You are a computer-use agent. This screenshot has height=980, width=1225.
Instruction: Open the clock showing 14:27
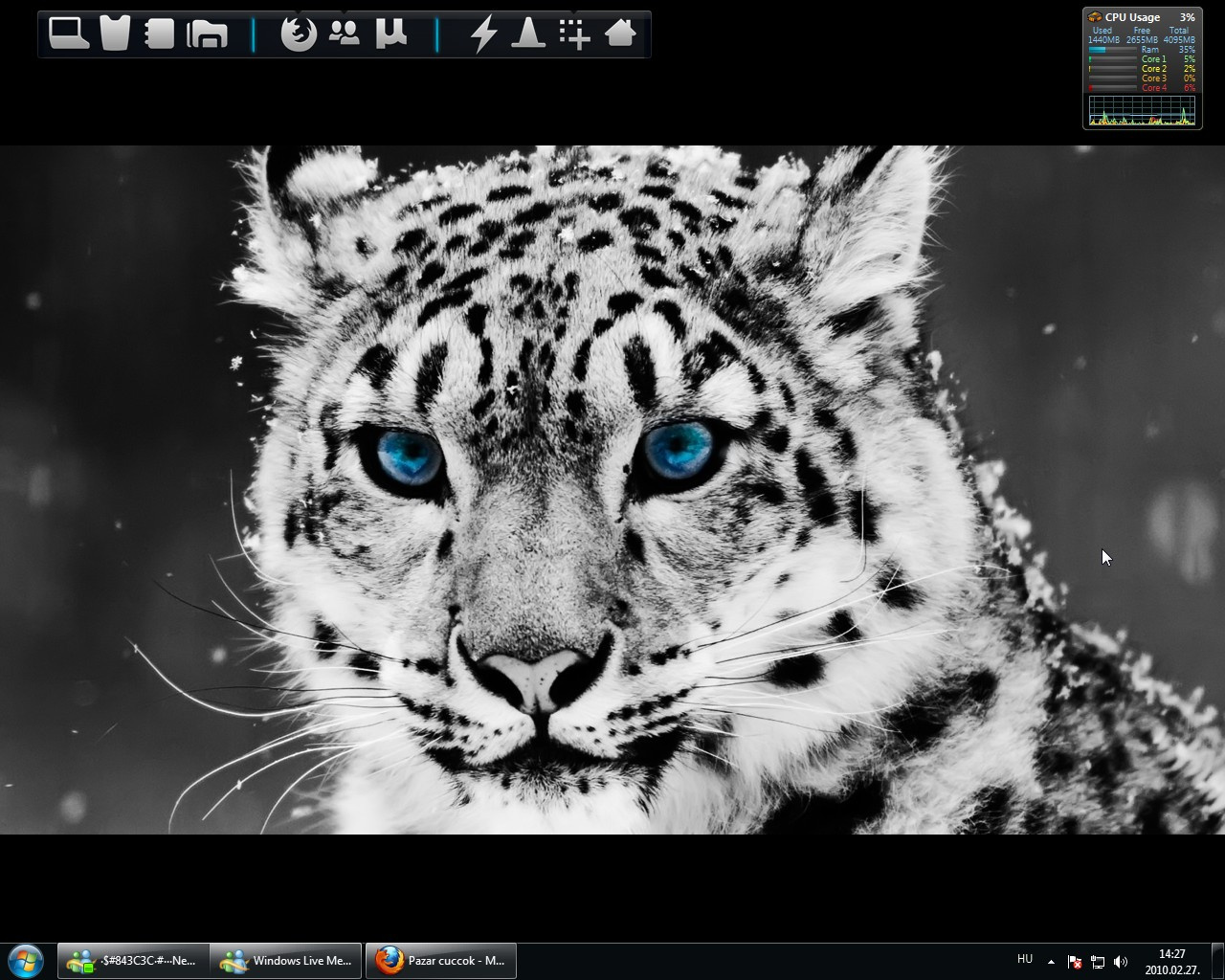(1172, 961)
